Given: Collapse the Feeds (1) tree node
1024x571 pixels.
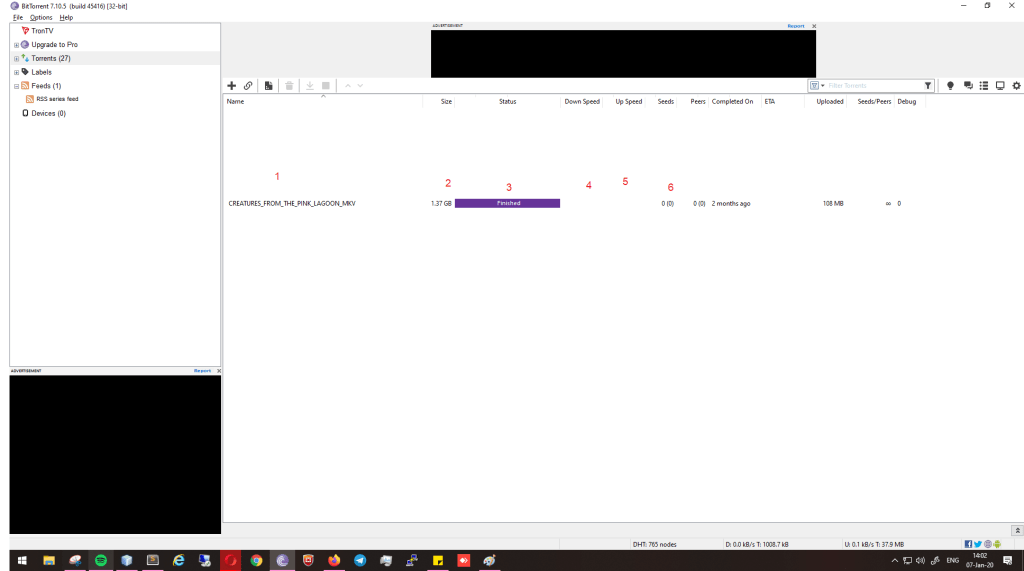Looking at the screenshot, I should 16,86.
